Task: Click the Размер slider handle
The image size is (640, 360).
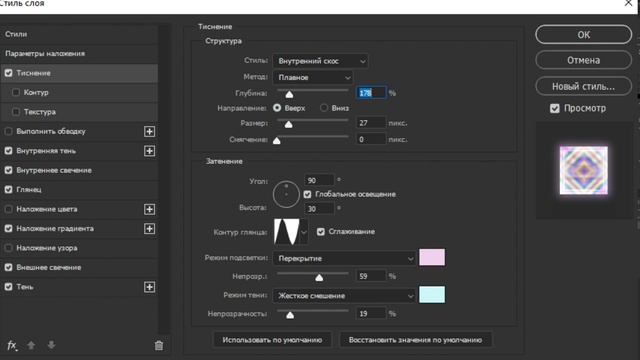Action: pos(289,124)
